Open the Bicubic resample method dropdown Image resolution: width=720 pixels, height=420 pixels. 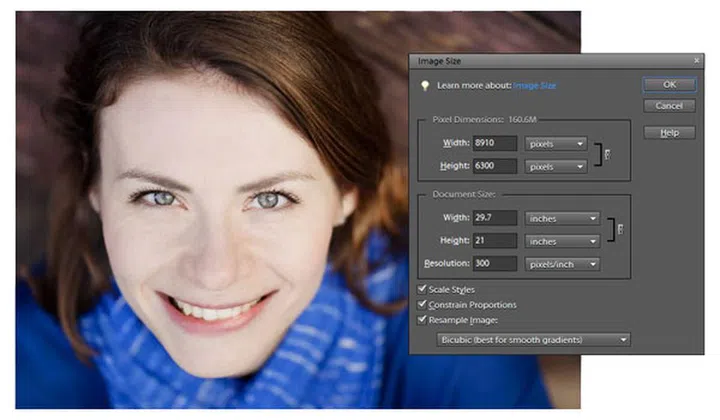tap(535, 340)
